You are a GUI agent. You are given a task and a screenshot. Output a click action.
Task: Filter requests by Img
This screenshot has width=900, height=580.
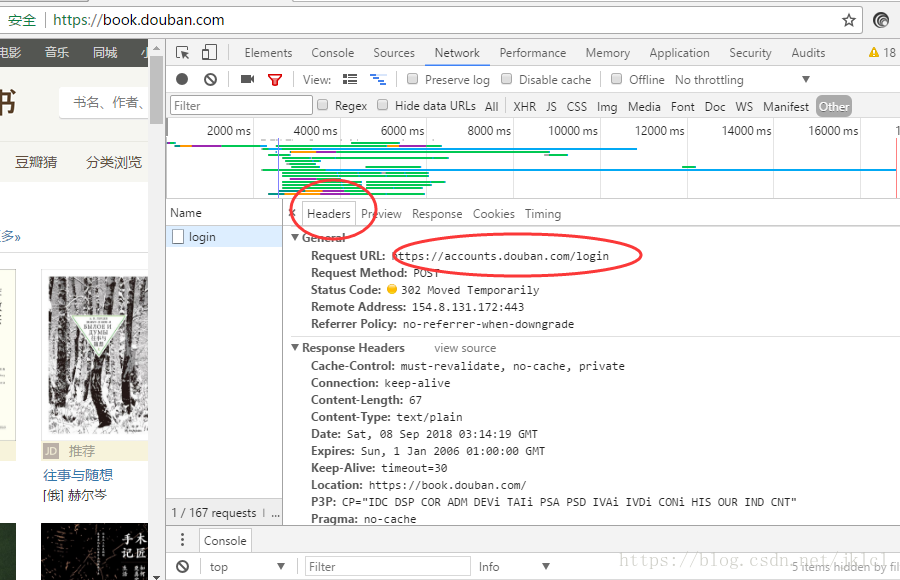point(607,106)
